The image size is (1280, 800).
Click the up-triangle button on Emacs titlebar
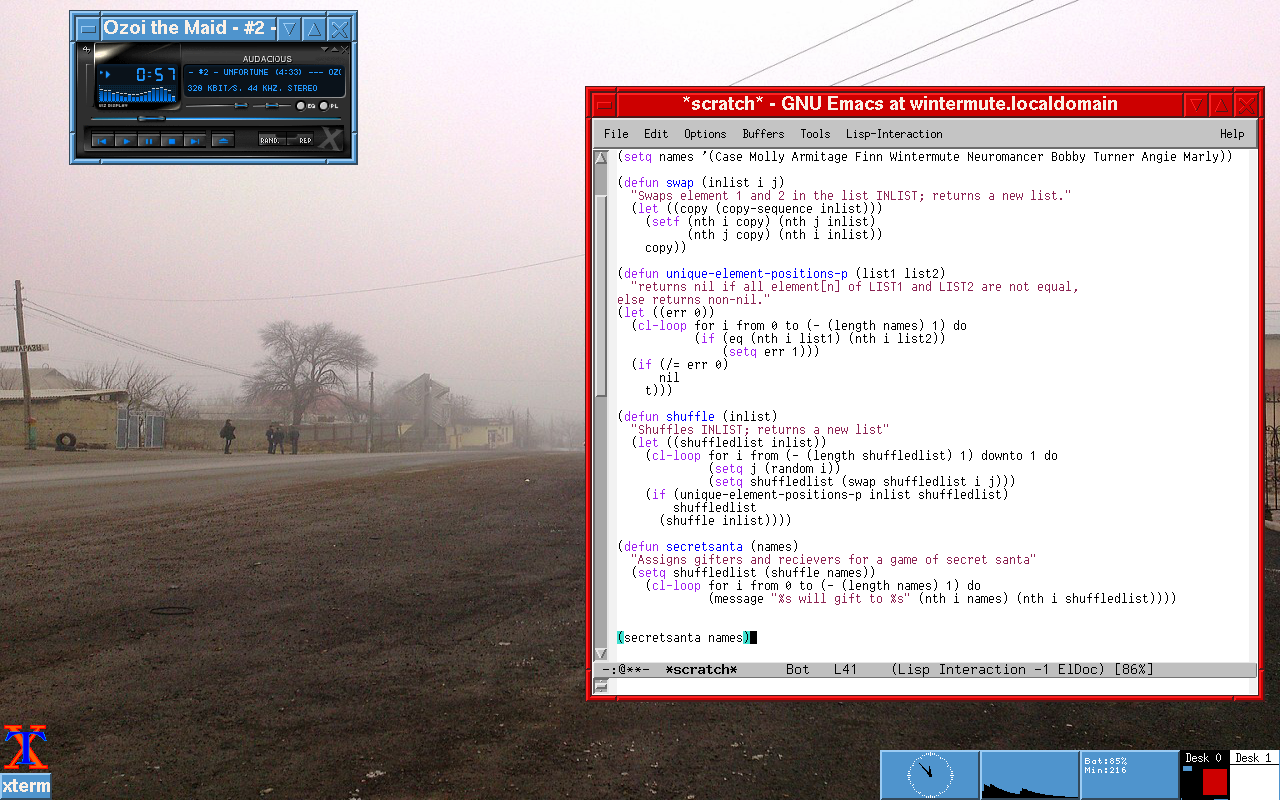[1221, 104]
